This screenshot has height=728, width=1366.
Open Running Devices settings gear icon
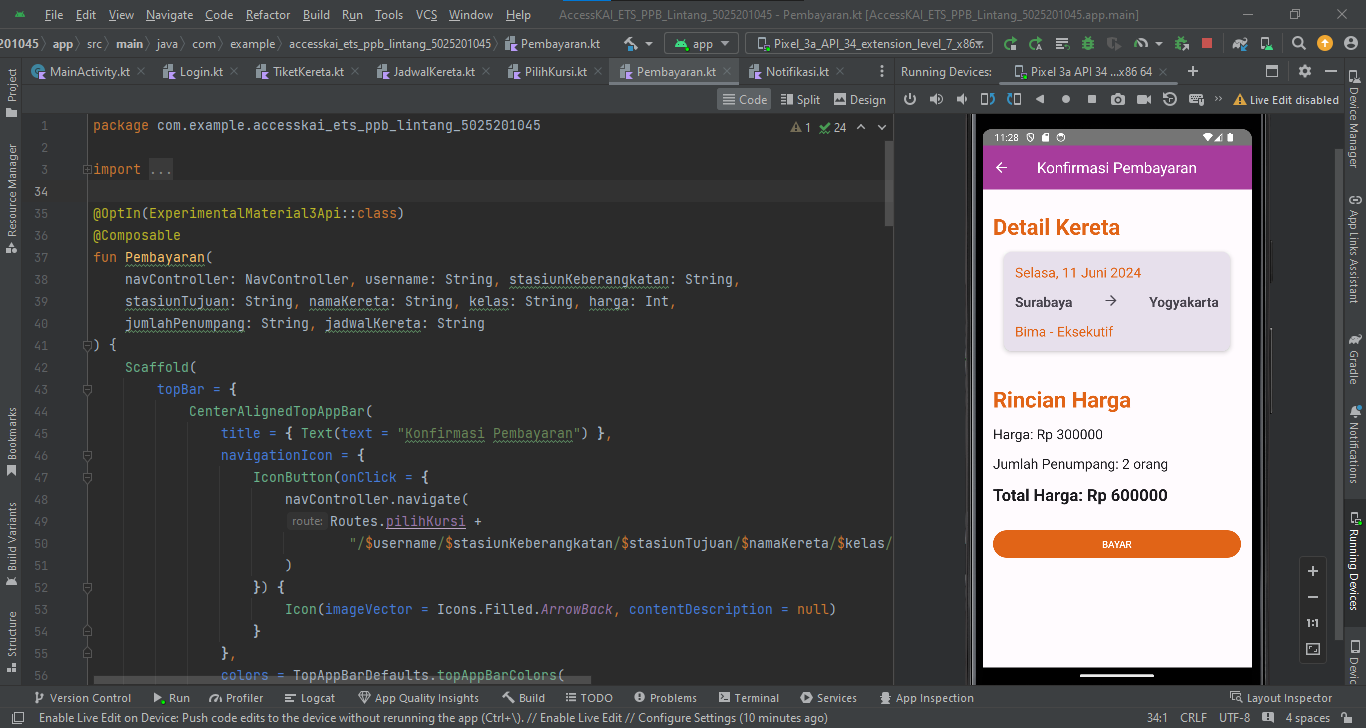point(1304,71)
